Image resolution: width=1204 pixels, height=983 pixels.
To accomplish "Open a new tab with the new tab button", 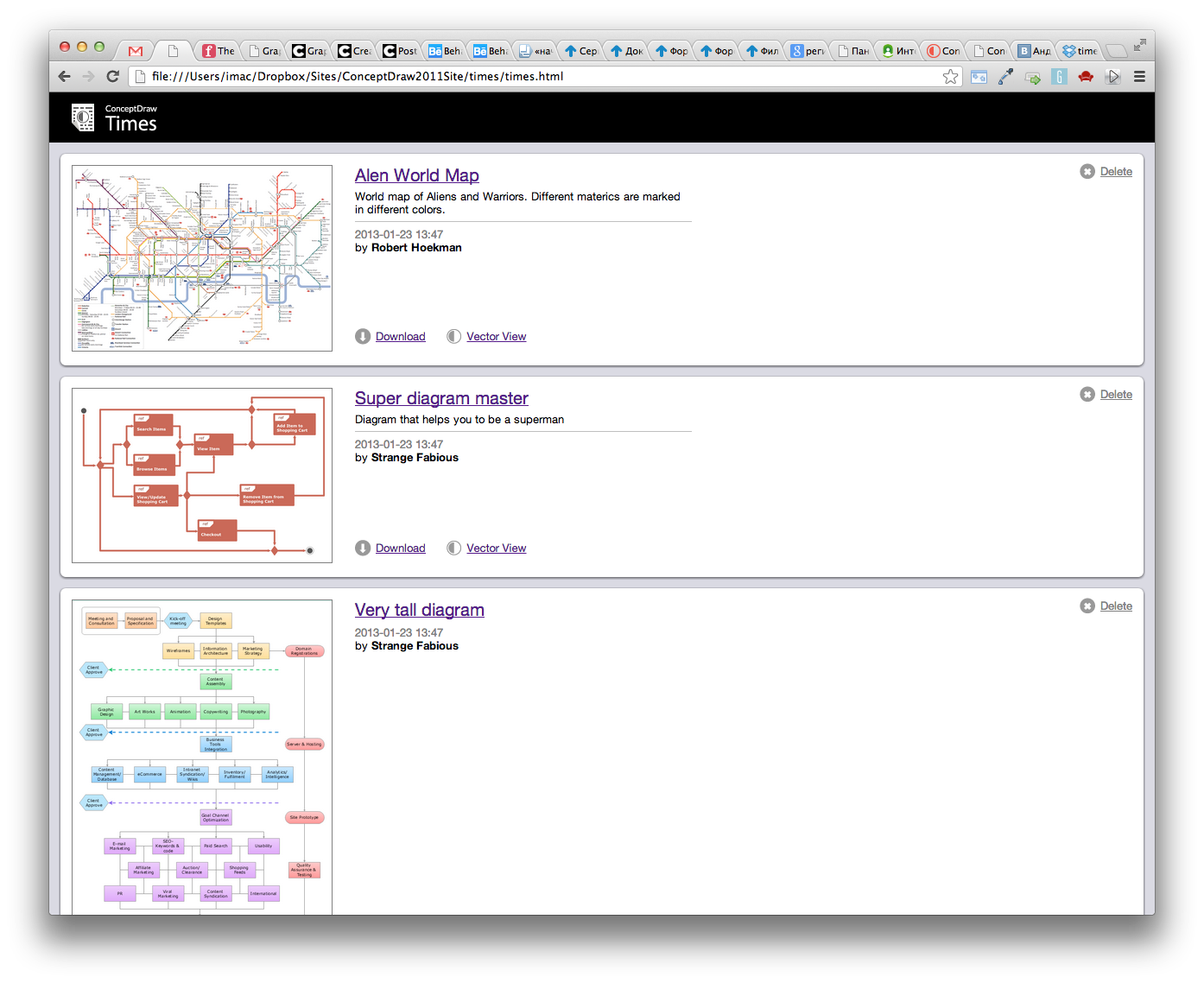I will (1116, 51).
